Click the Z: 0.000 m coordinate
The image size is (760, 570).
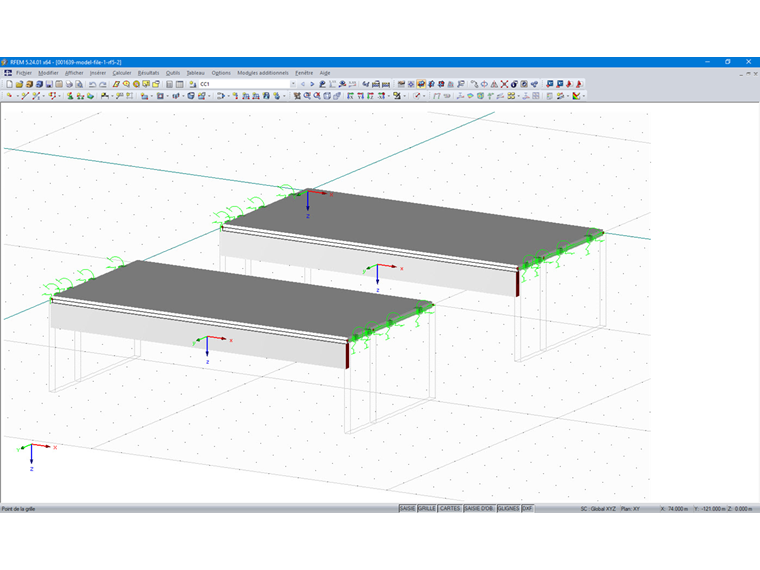point(740,509)
